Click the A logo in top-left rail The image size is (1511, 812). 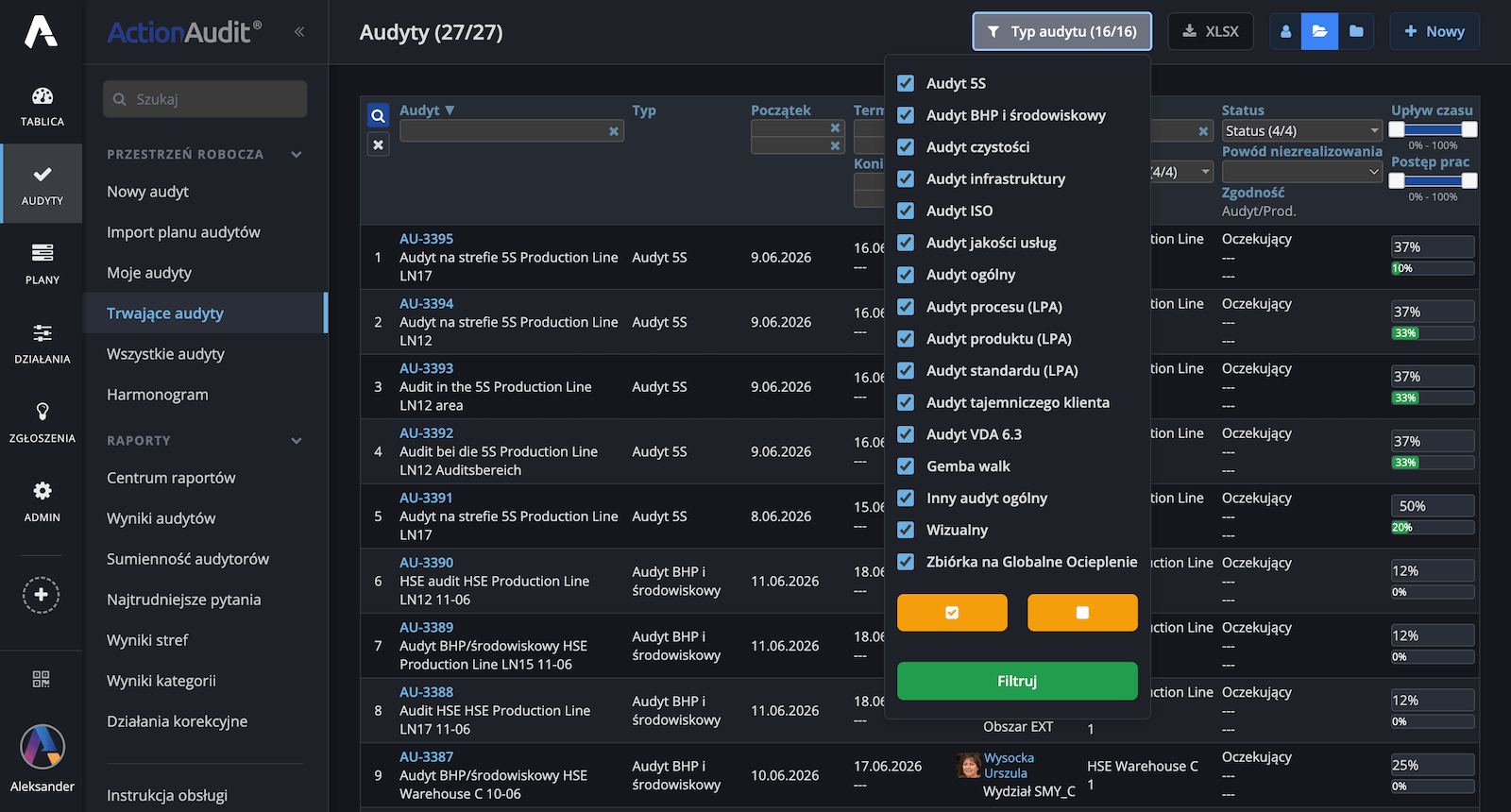[x=42, y=31]
